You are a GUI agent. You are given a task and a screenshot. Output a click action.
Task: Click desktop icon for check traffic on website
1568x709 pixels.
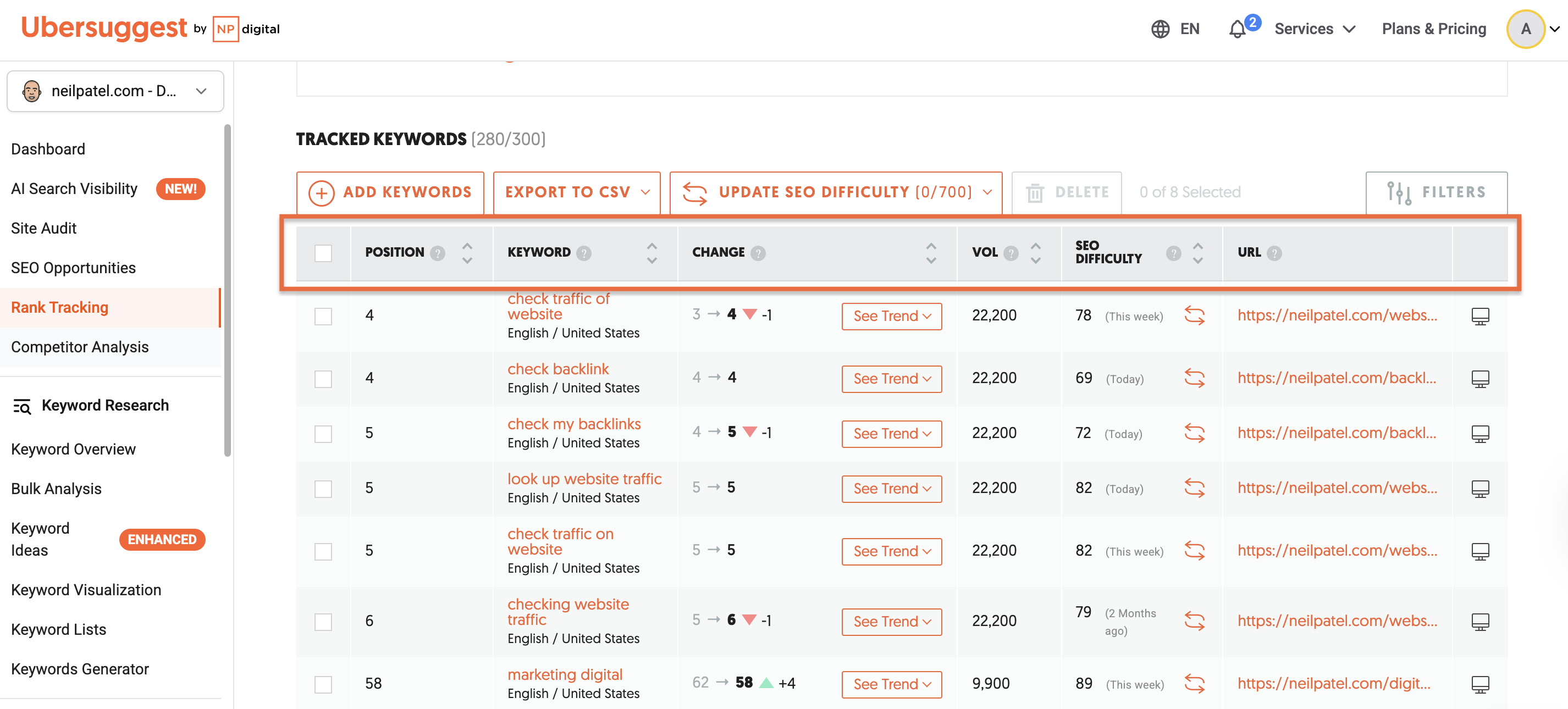(x=1479, y=551)
